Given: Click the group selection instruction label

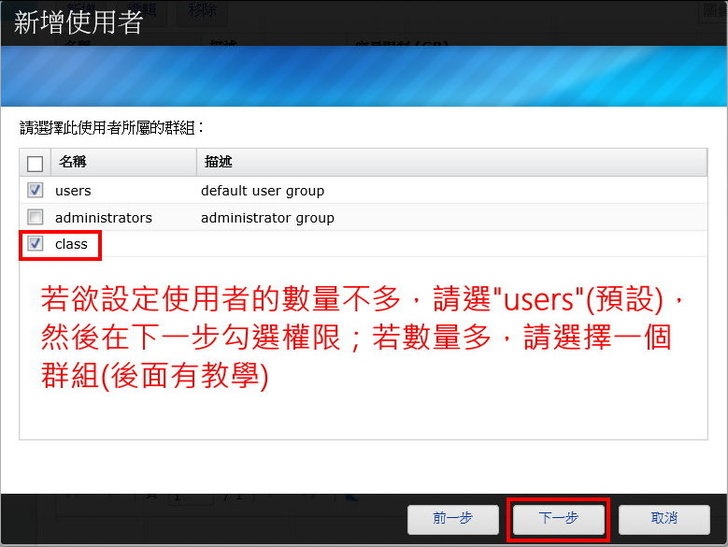Looking at the screenshot, I should 112,128.
